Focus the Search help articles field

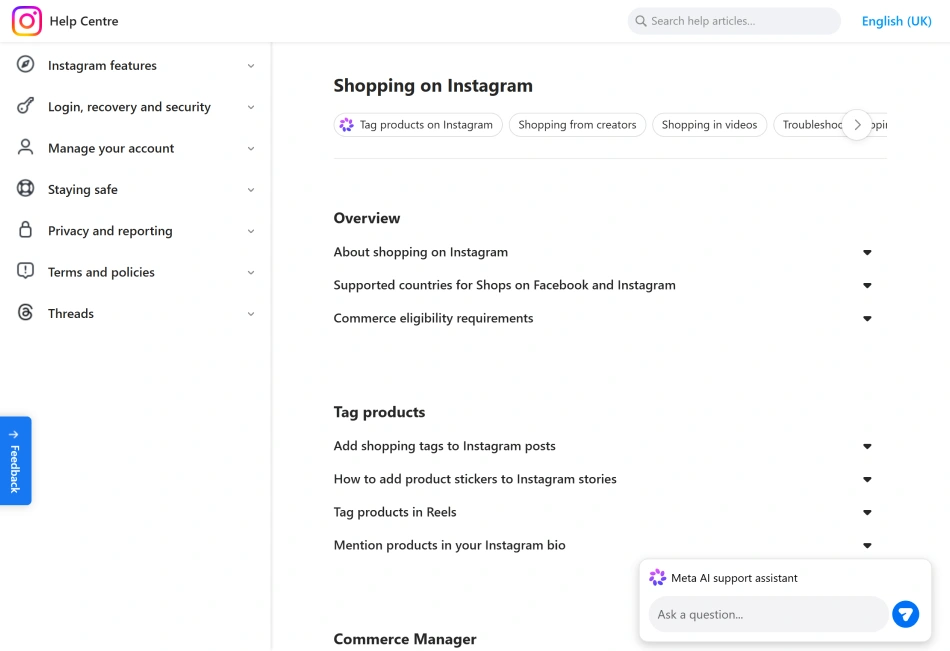pyautogui.click(x=734, y=21)
